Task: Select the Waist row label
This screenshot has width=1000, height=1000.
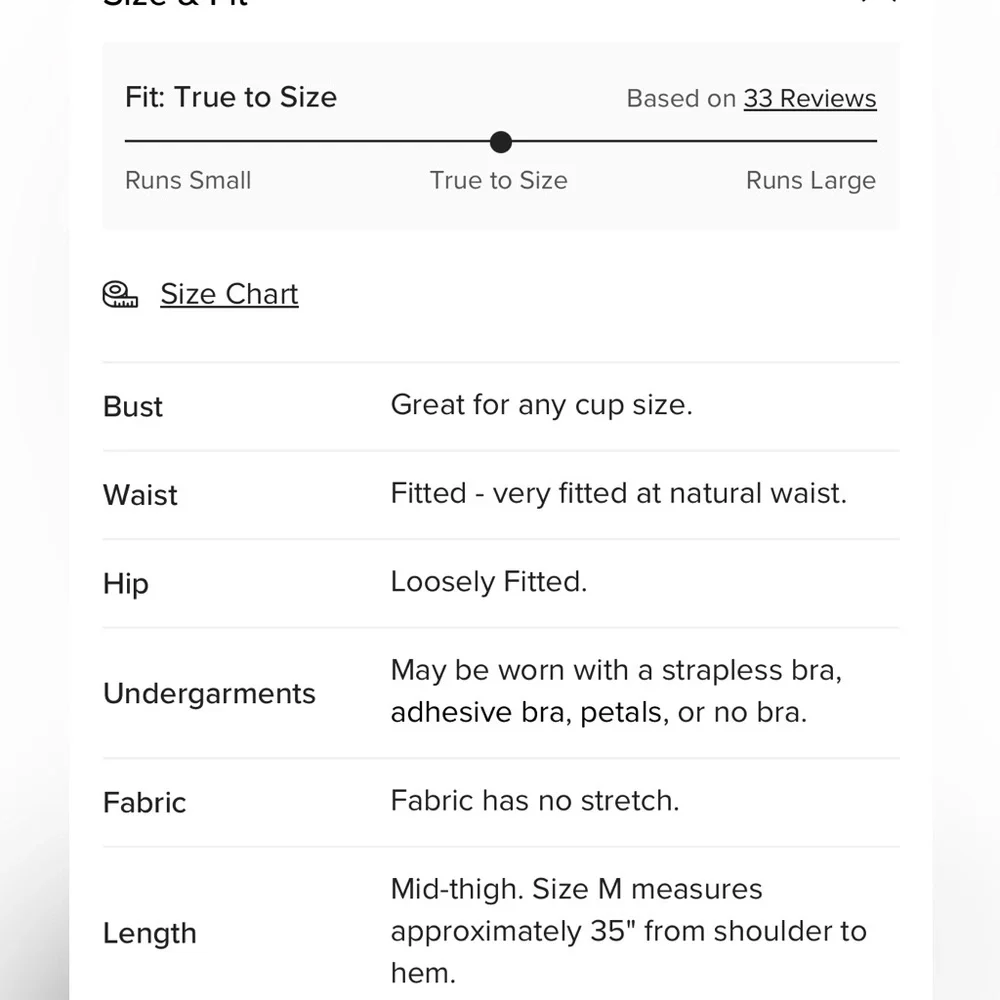Action: coord(140,495)
